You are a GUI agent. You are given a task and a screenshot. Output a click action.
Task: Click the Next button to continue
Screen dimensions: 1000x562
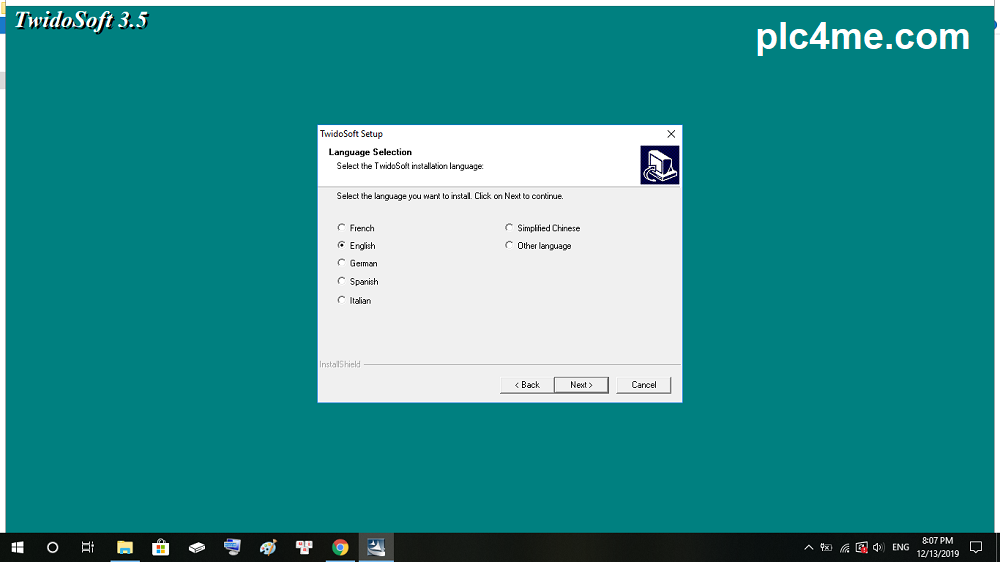581,385
